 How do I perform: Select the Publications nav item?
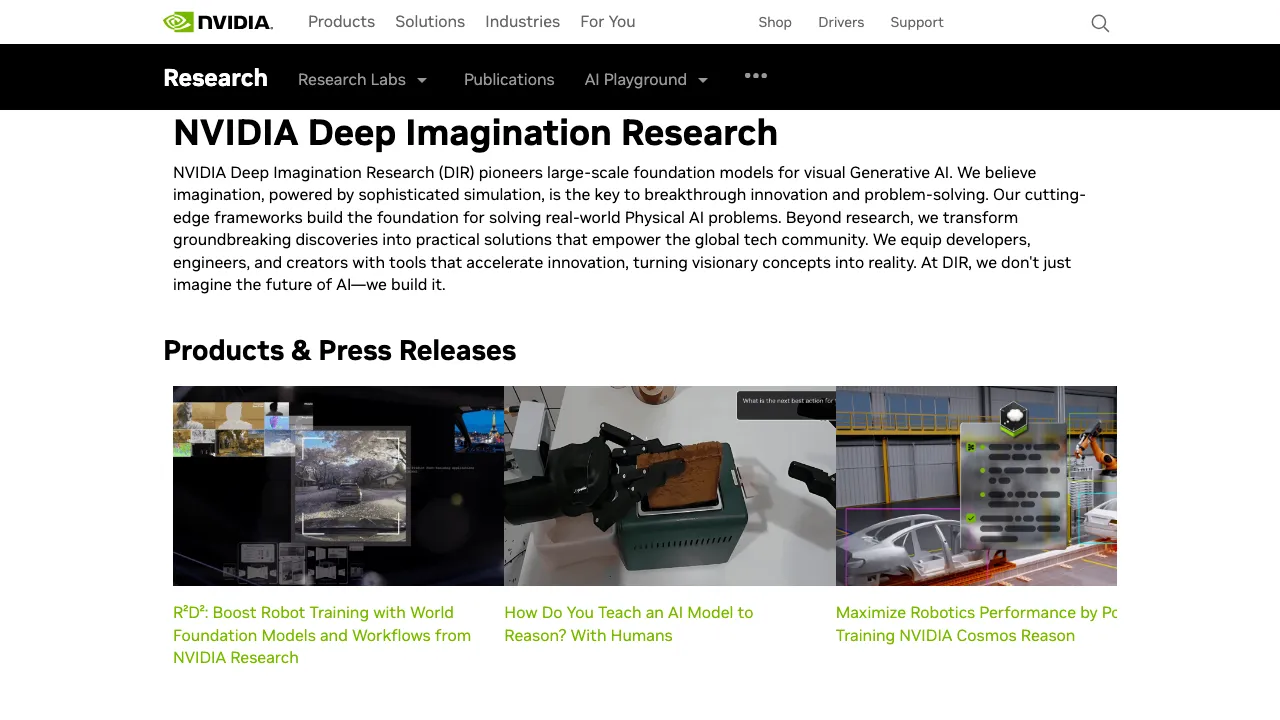pos(509,79)
